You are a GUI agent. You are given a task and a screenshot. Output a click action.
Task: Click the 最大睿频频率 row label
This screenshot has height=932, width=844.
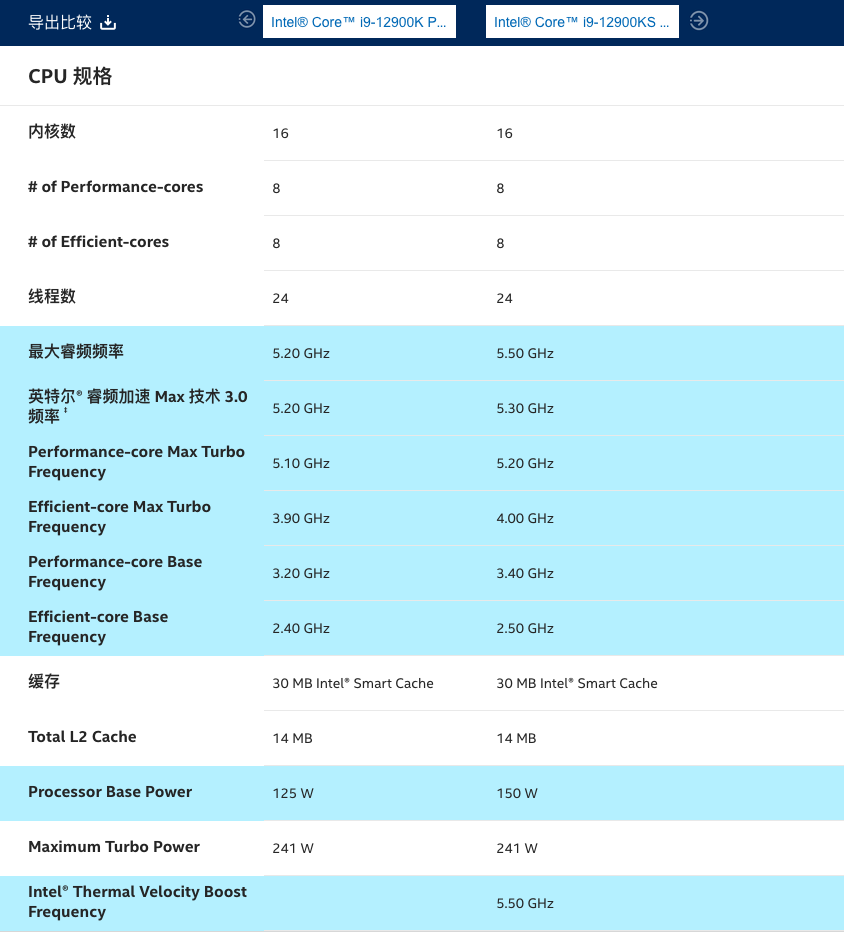(x=76, y=351)
